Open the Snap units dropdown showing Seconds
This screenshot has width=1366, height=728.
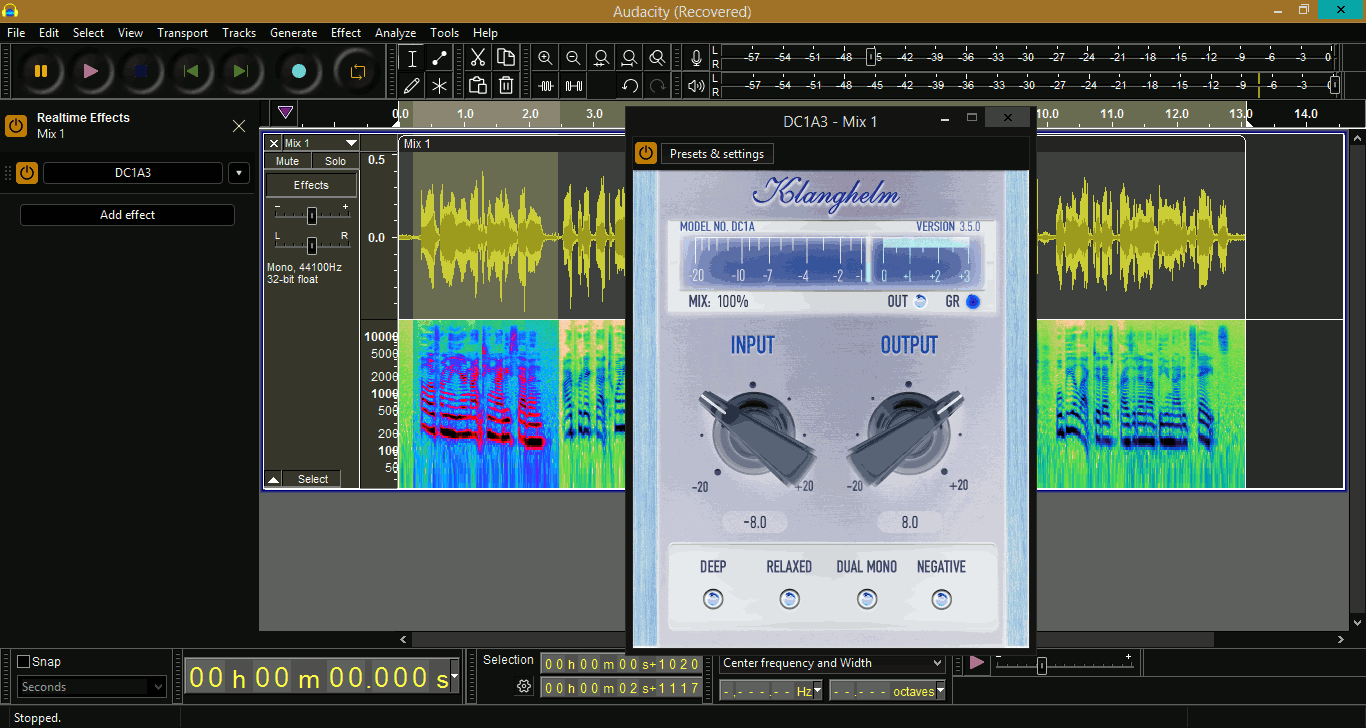(x=90, y=686)
